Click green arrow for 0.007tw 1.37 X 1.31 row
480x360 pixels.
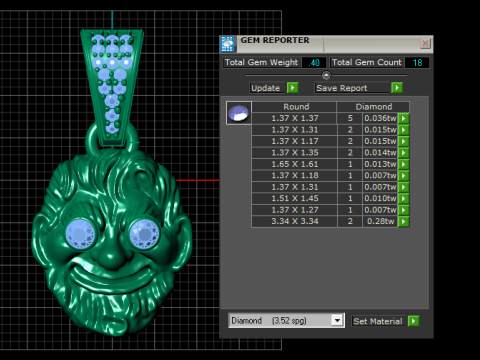(403, 187)
